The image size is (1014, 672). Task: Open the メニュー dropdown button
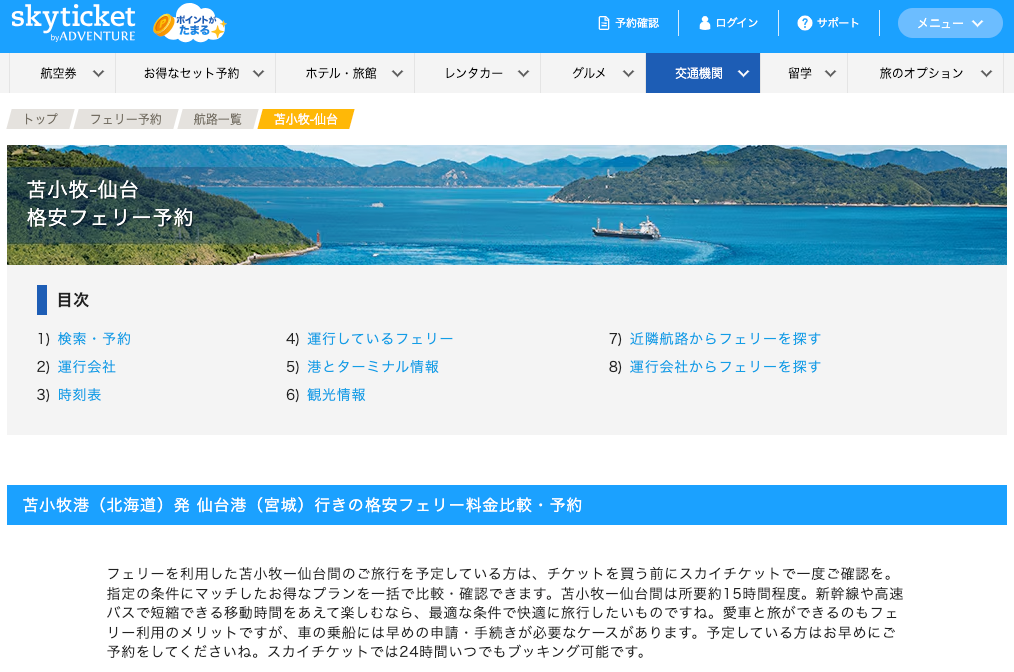tap(949, 23)
